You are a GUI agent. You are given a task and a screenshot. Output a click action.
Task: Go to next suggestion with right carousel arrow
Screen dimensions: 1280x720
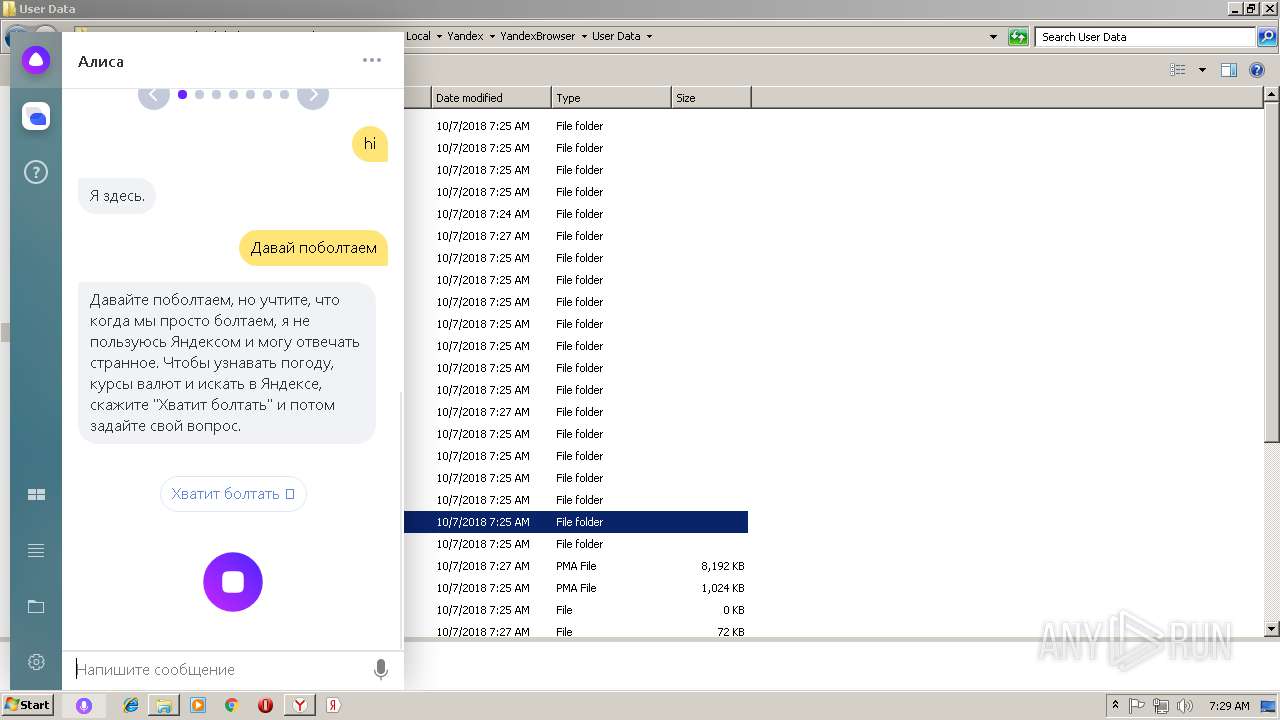click(313, 95)
